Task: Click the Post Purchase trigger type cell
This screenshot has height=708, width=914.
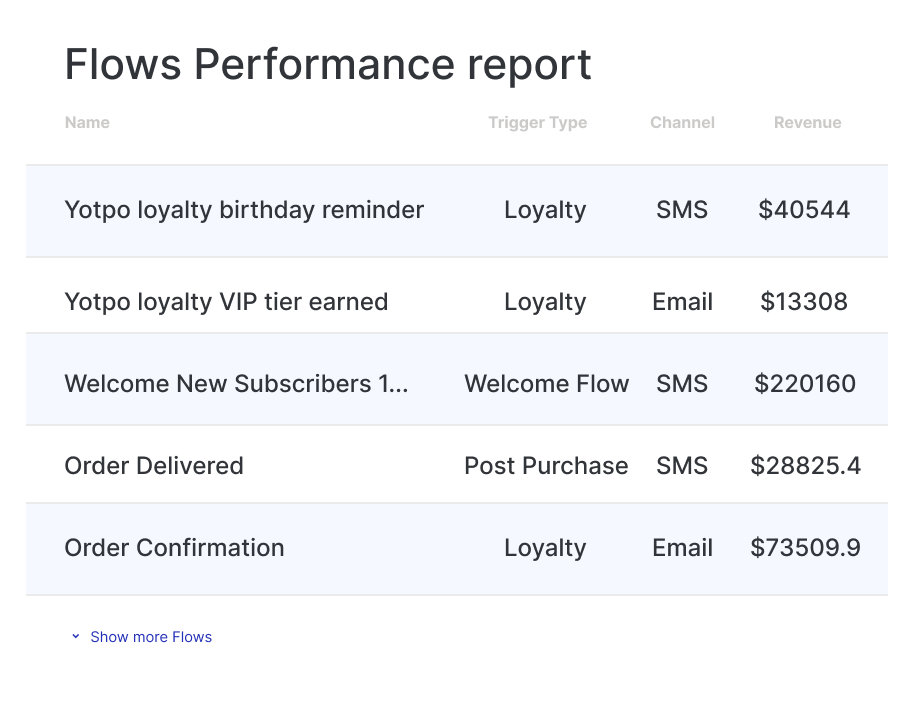Action: [x=546, y=466]
